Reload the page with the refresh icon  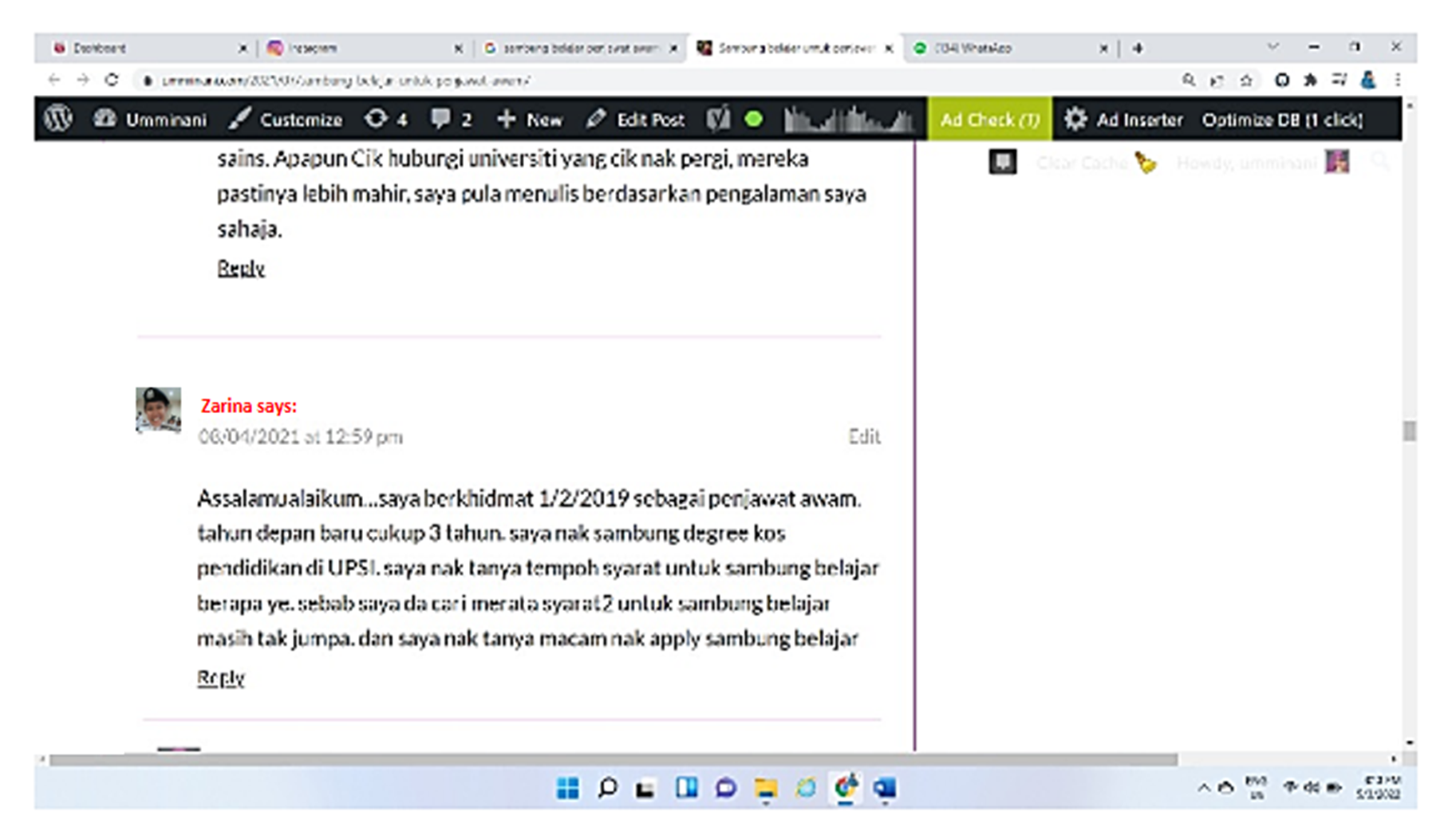point(112,80)
